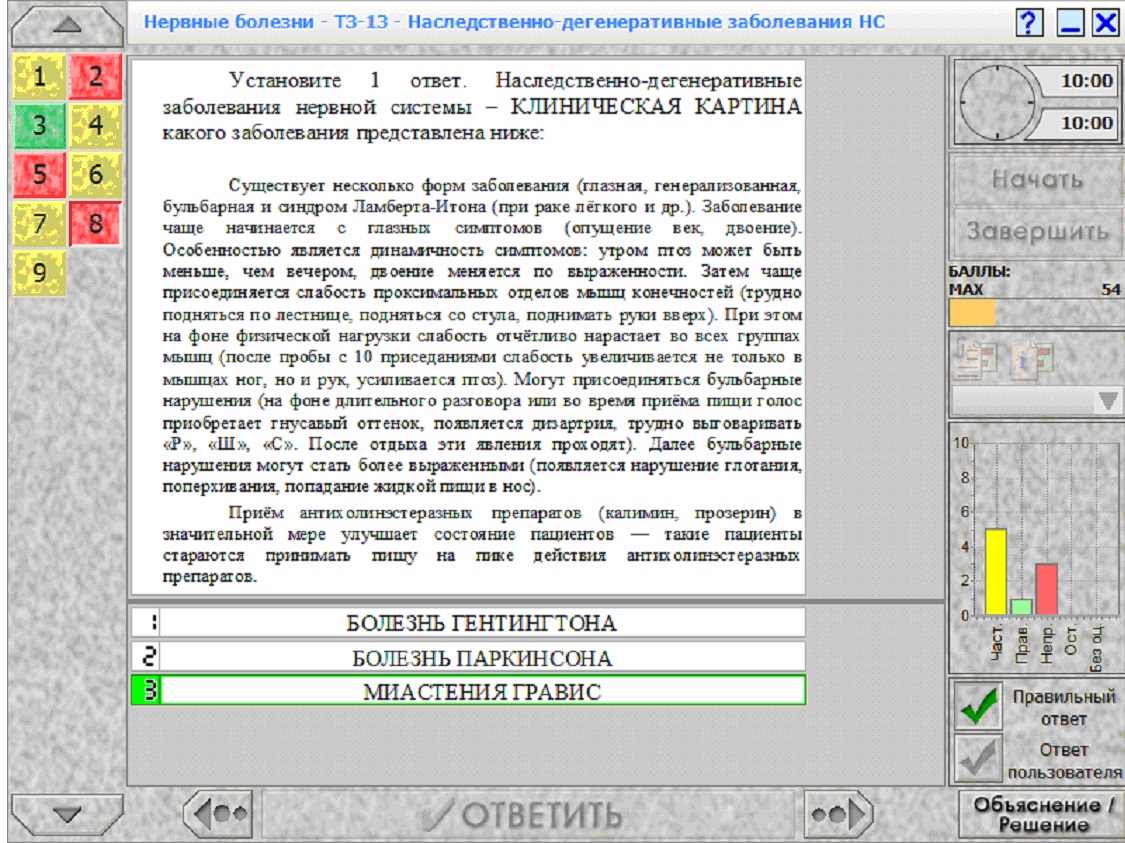1125x843 pixels.
Task: Toggle Ответ пользователя checkmark
Action: (x=978, y=758)
